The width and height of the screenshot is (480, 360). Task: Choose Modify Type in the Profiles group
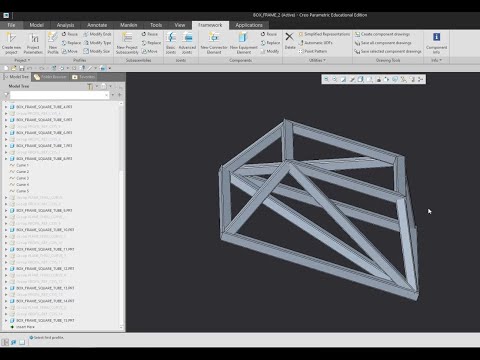pos(97,43)
